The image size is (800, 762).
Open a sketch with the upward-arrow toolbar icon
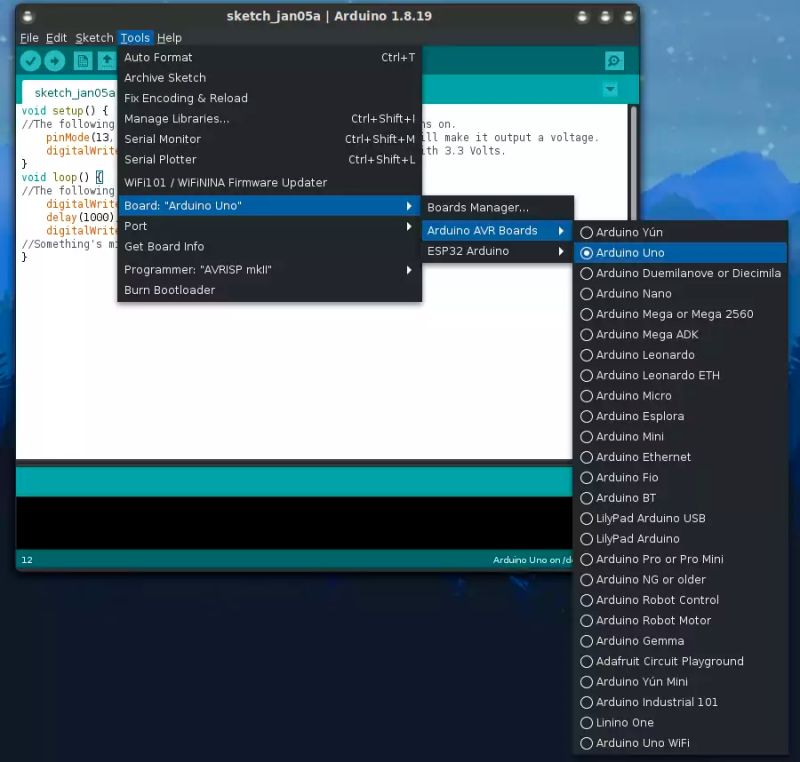[112, 60]
